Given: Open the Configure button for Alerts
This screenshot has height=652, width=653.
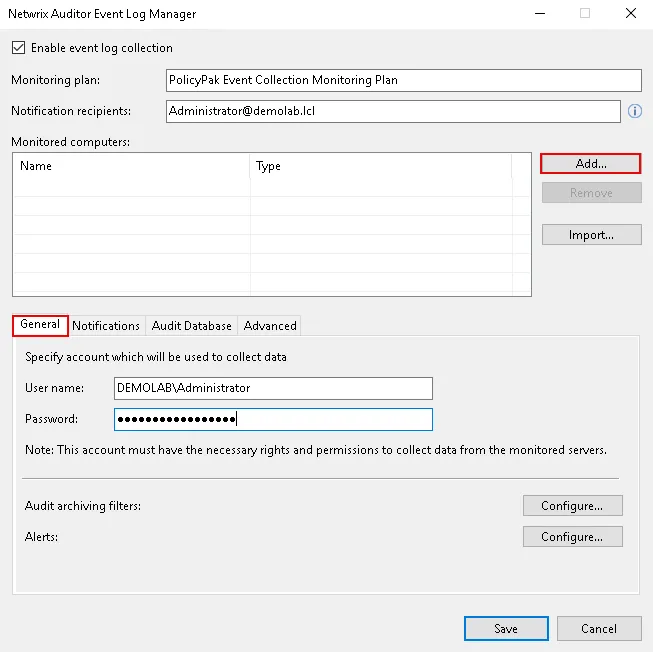Looking at the screenshot, I should click(572, 537).
